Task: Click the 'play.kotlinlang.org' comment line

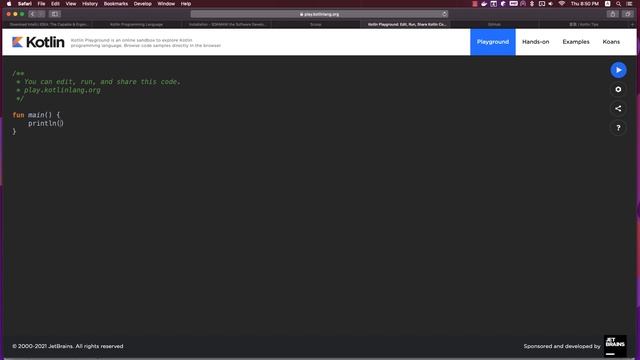Action: point(62,90)
